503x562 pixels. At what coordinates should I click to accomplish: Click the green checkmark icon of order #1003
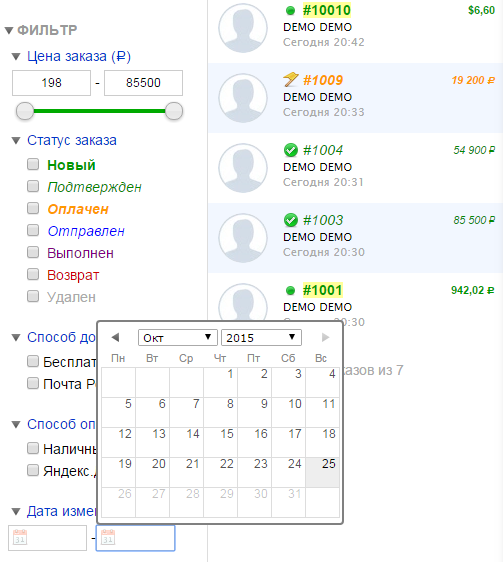(290, 220)
